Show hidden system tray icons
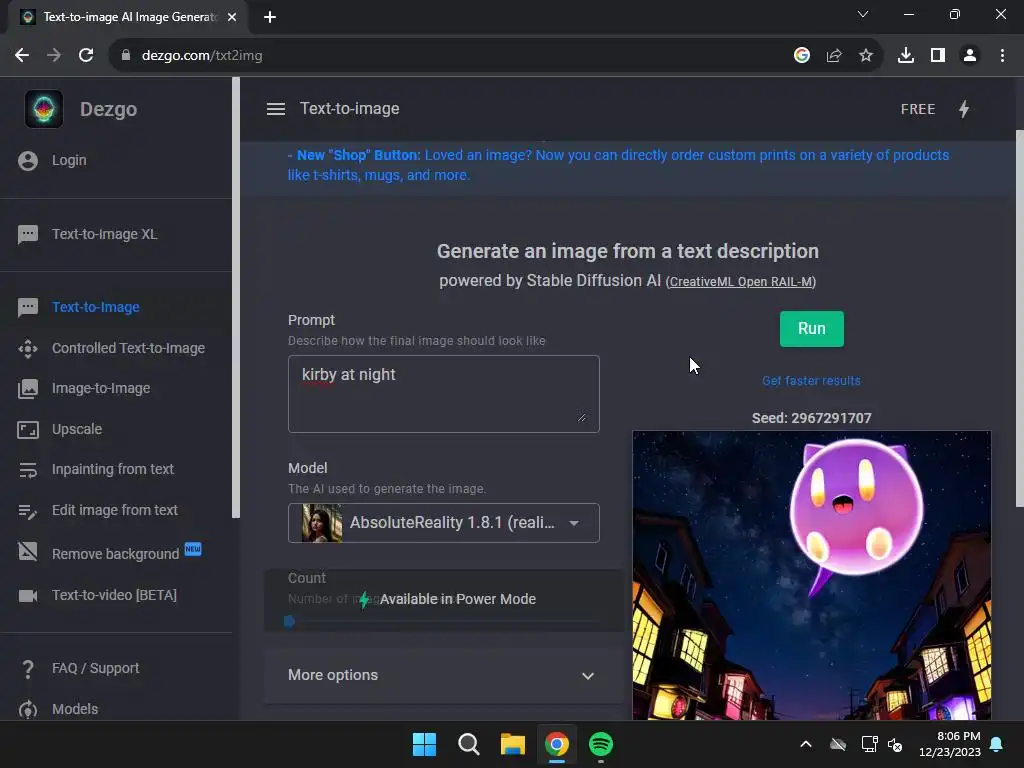The height and width of the screenshot is (768, 1024). [806, 744]
